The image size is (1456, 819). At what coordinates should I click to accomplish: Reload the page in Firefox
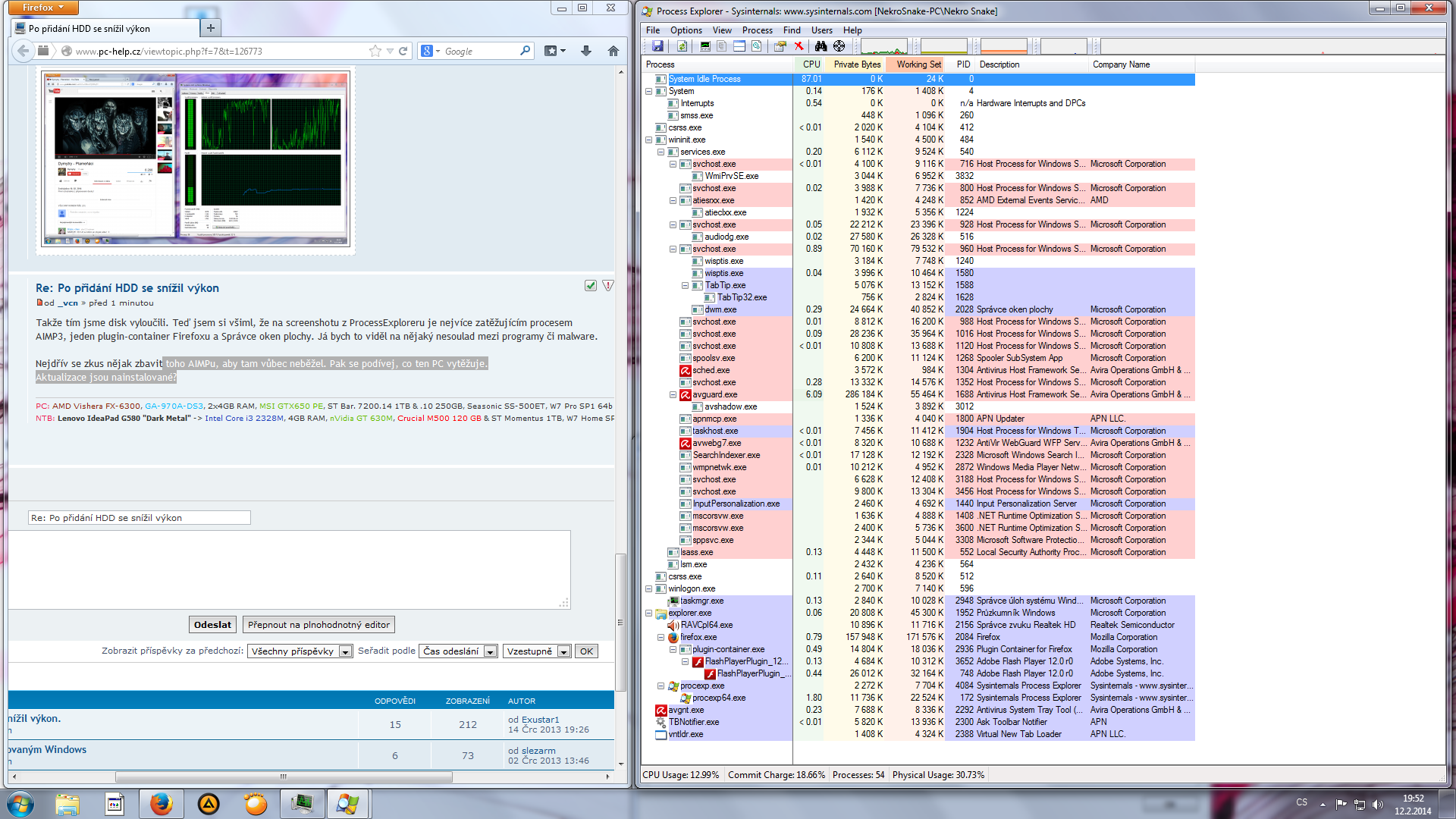[x=403, y=51]
